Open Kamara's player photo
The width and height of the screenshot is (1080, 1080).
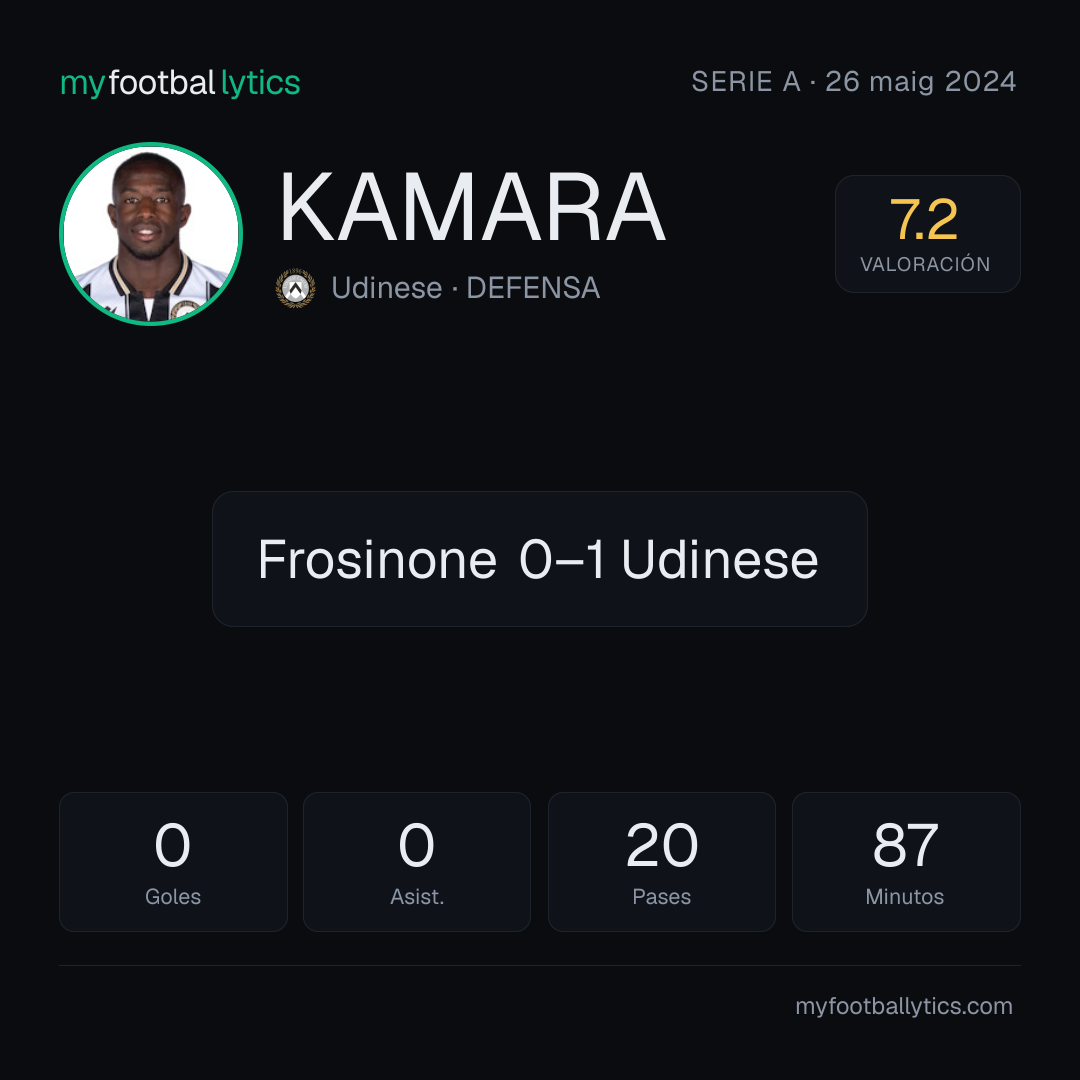click(x=151, y=233)
